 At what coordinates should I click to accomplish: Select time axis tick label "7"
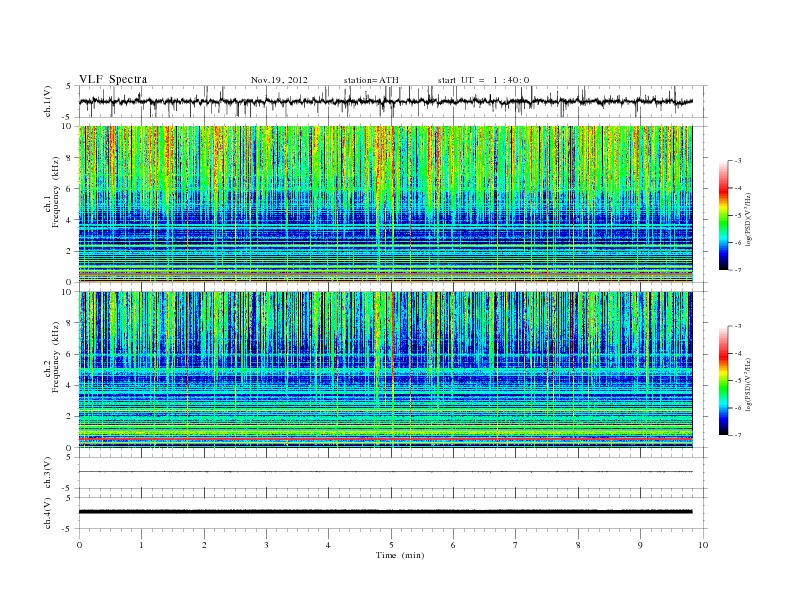[516, 545]
